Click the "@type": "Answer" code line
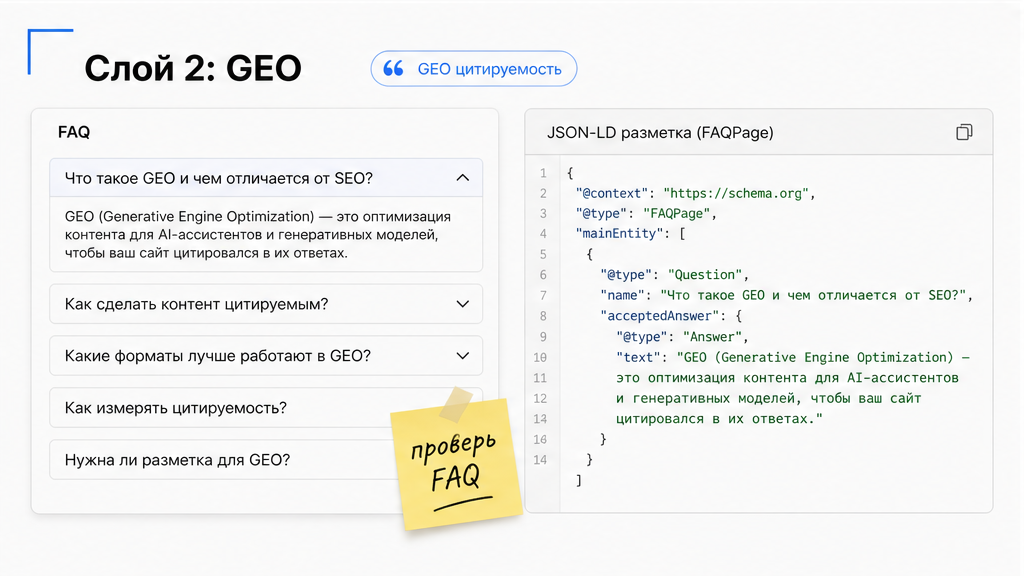This screenshot has height=576, width=1024. (682, 337)
